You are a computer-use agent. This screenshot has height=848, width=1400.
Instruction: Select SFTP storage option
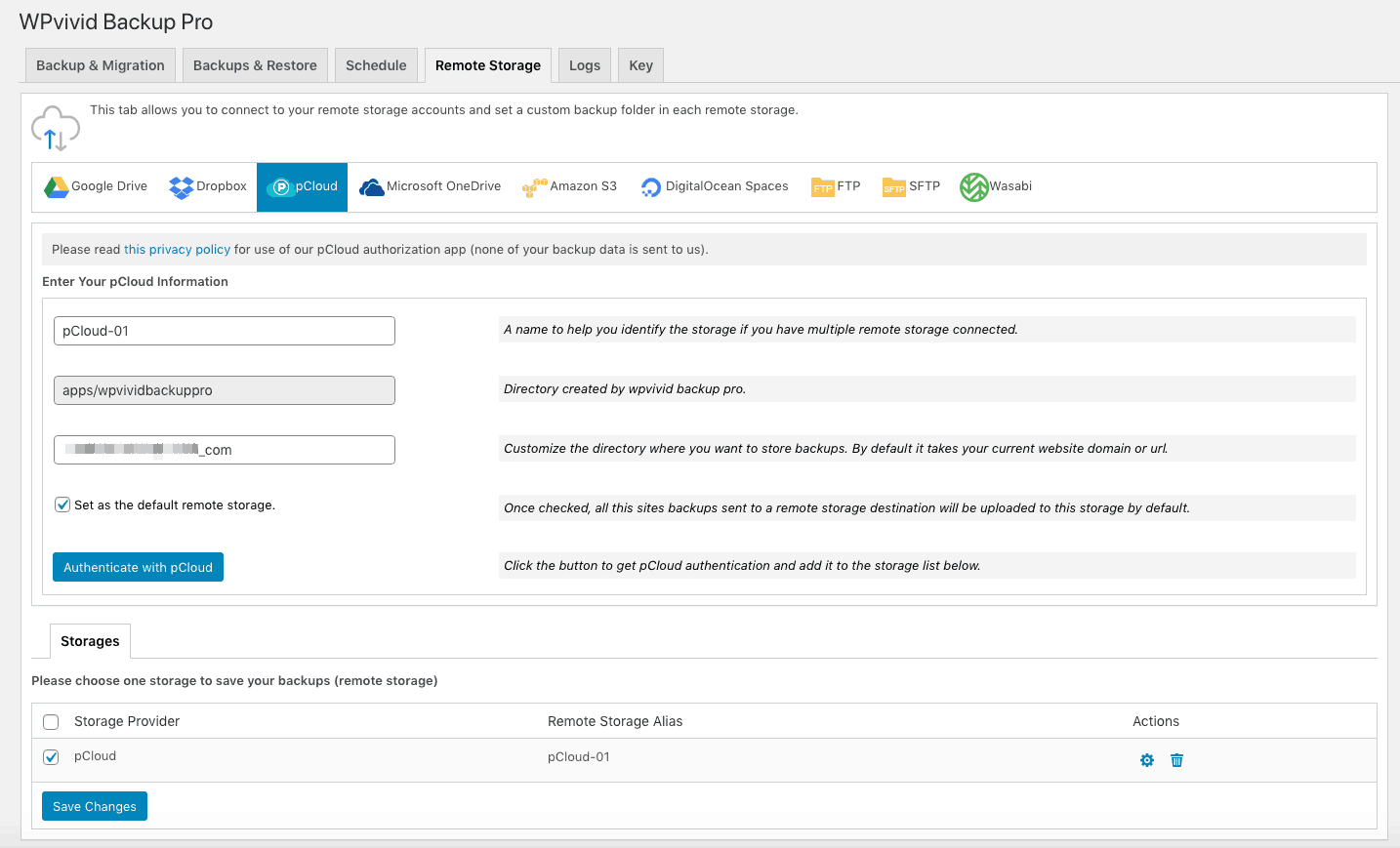pos(912,186)
